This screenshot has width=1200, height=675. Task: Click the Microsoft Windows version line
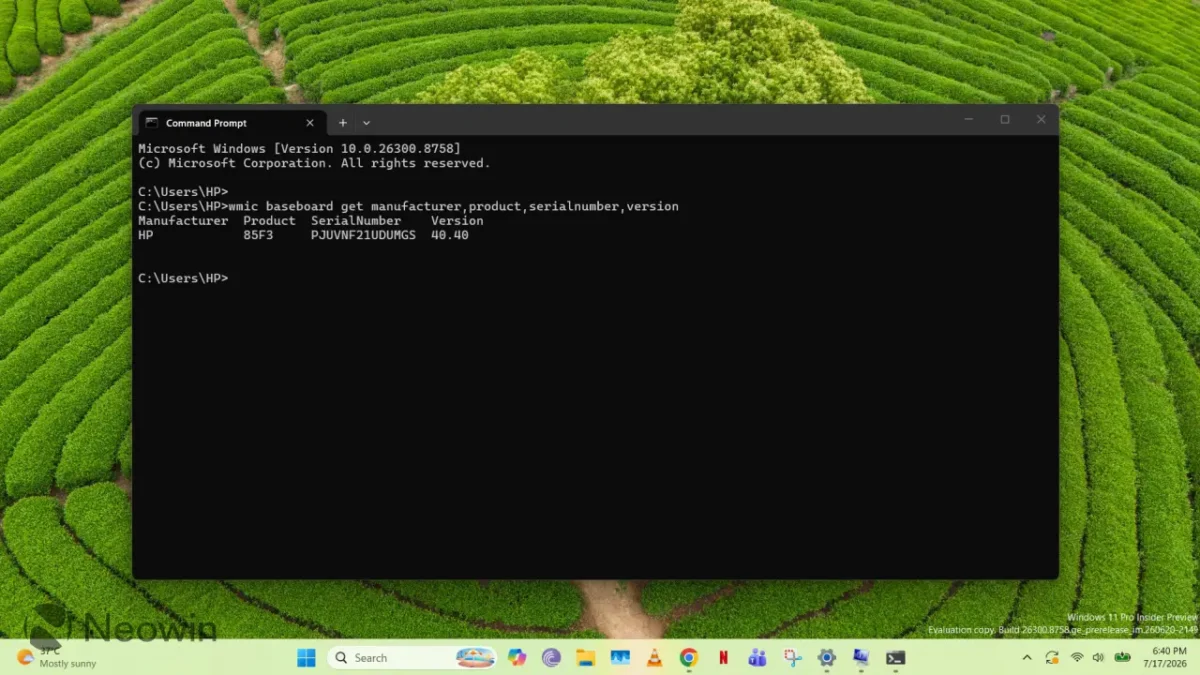(300, 148)
